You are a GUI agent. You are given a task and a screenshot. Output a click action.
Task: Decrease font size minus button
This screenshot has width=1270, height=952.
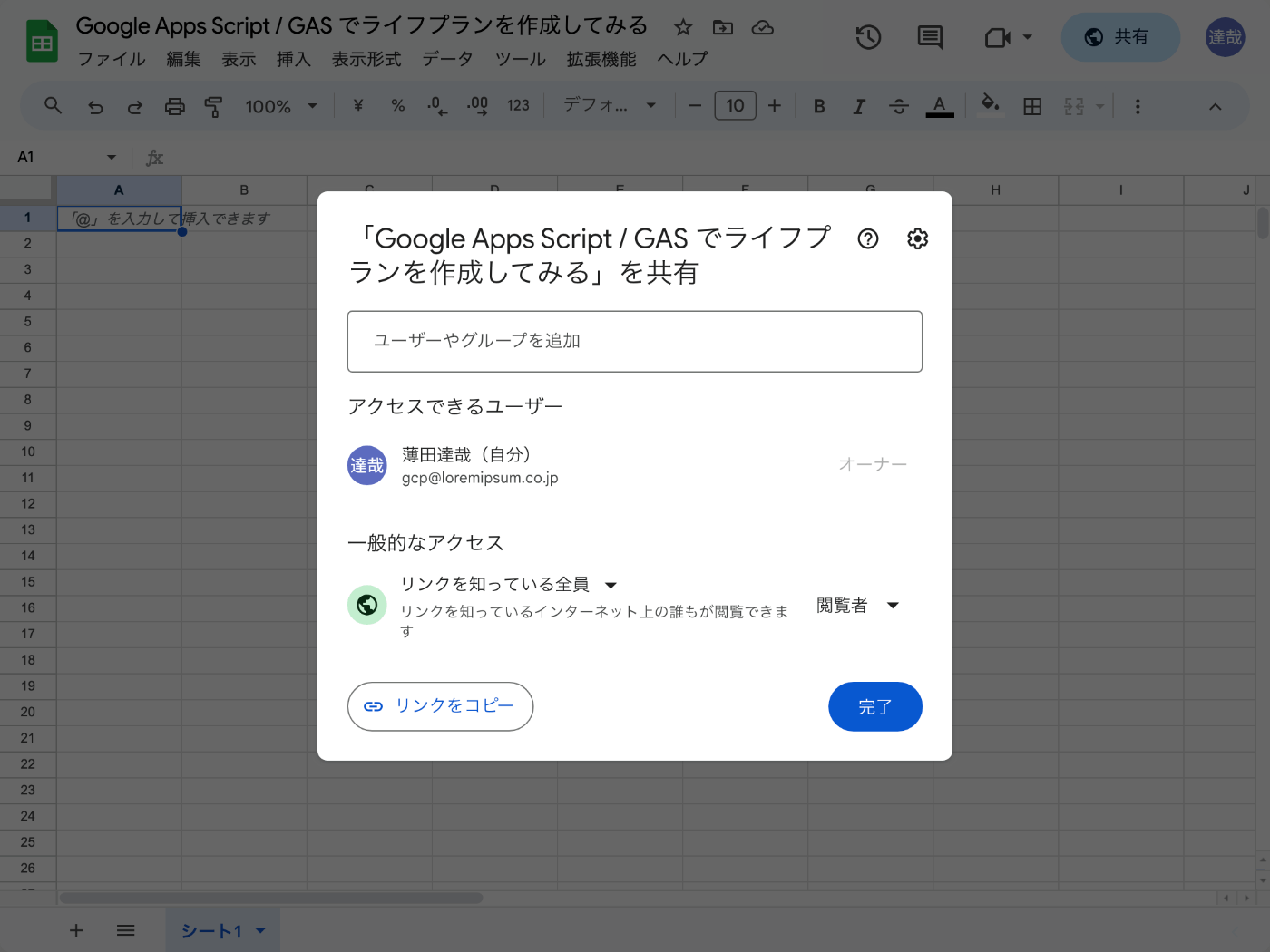pos(695,106)
